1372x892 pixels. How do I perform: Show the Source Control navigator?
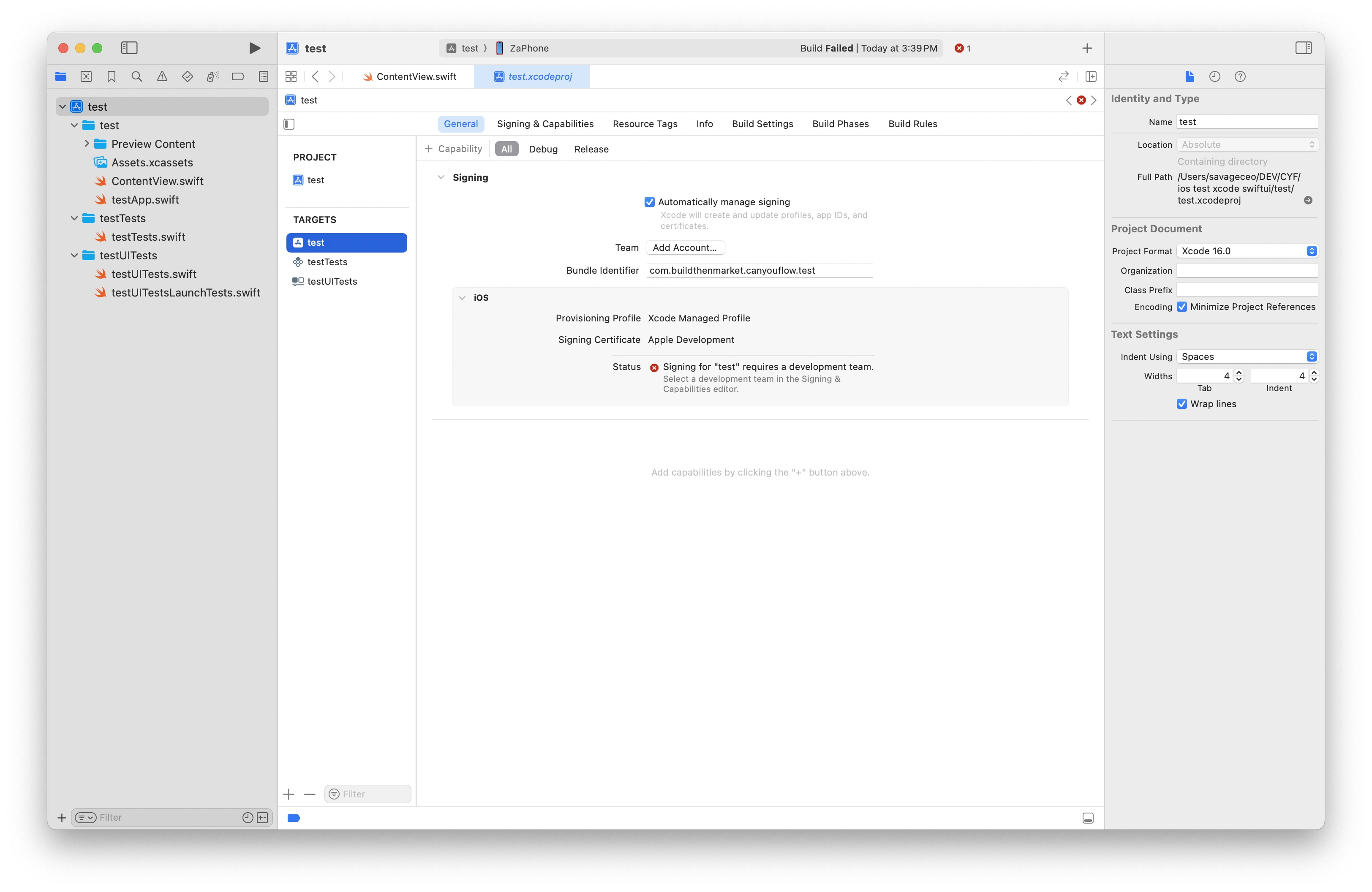(x=87, y=76)
